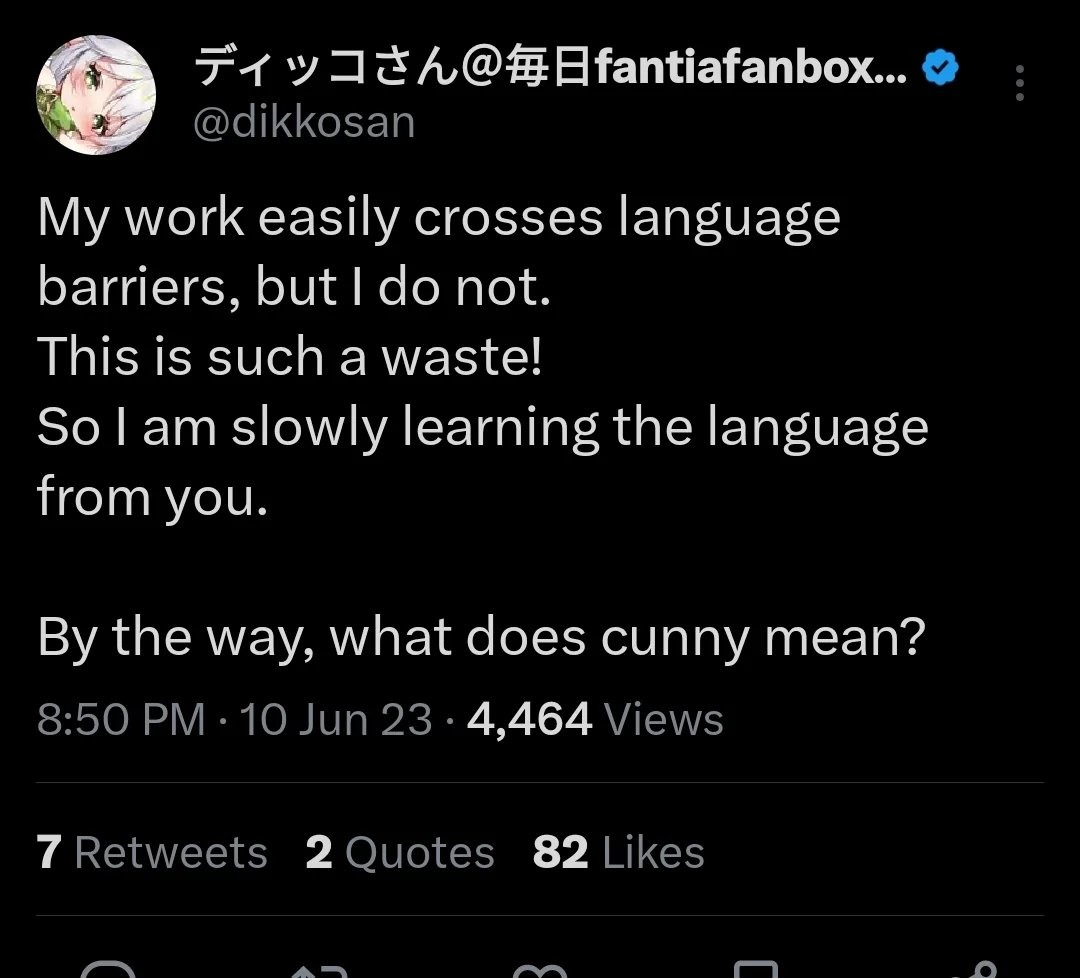
Task: Tap the reply speech bubble icon
Action: click(x=107, y=970)
